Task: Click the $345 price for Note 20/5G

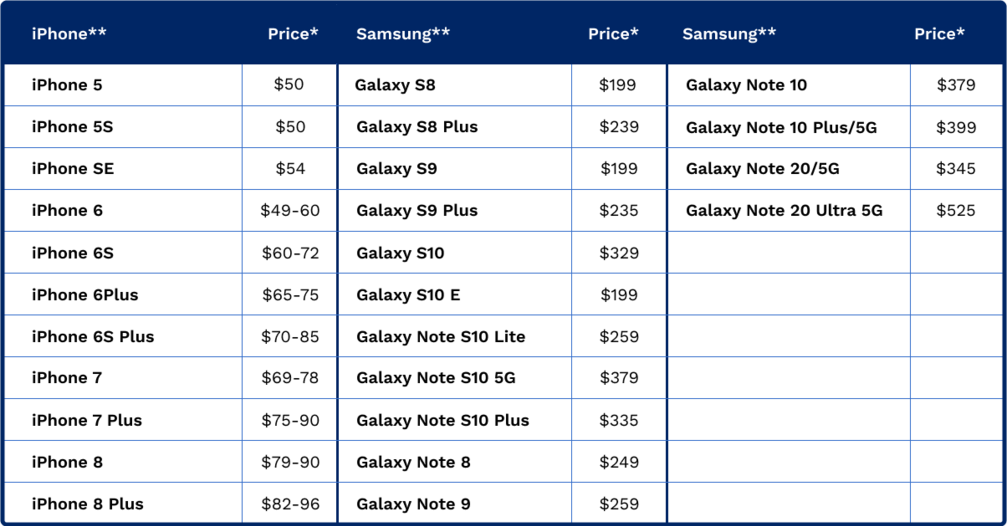Action: [956, 169]
